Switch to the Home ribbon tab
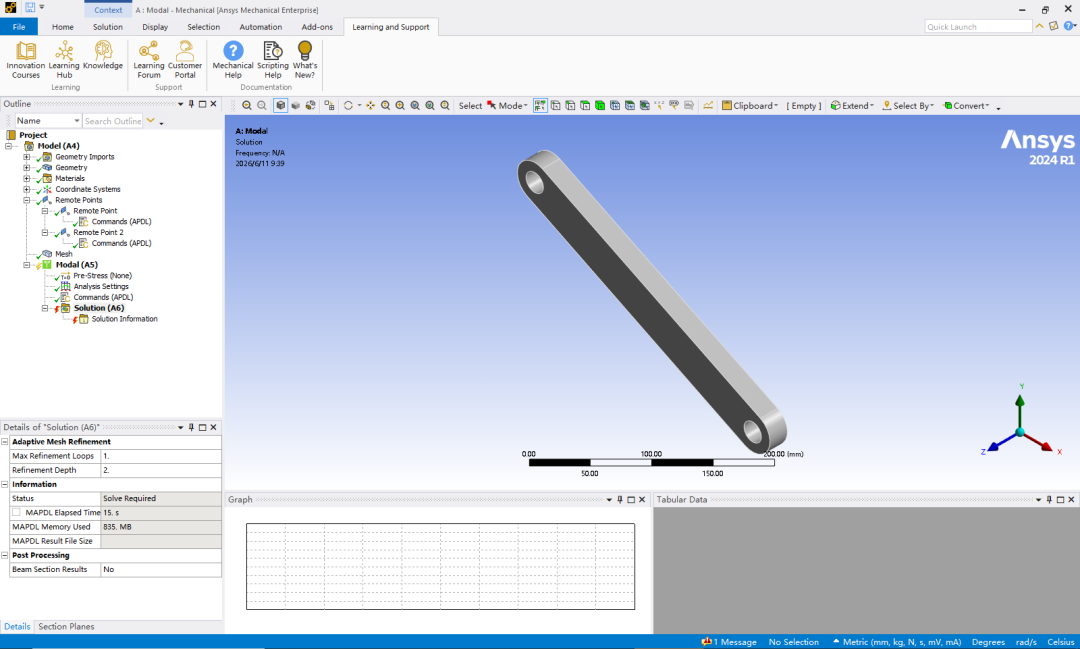Viewport: 1080px width, 649px height. [63, 27]
